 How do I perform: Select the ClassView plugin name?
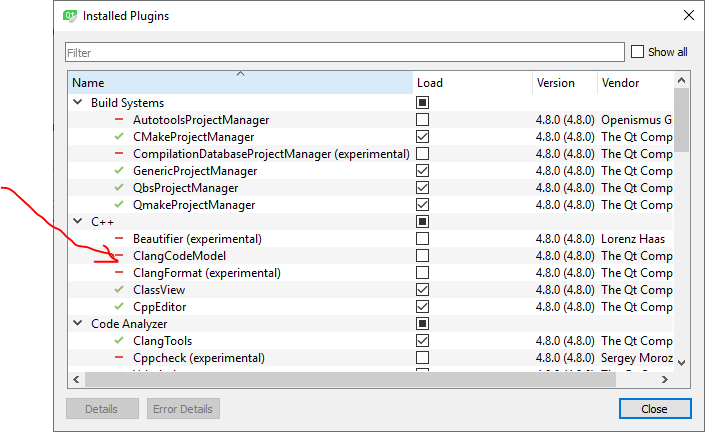[159, 290]
